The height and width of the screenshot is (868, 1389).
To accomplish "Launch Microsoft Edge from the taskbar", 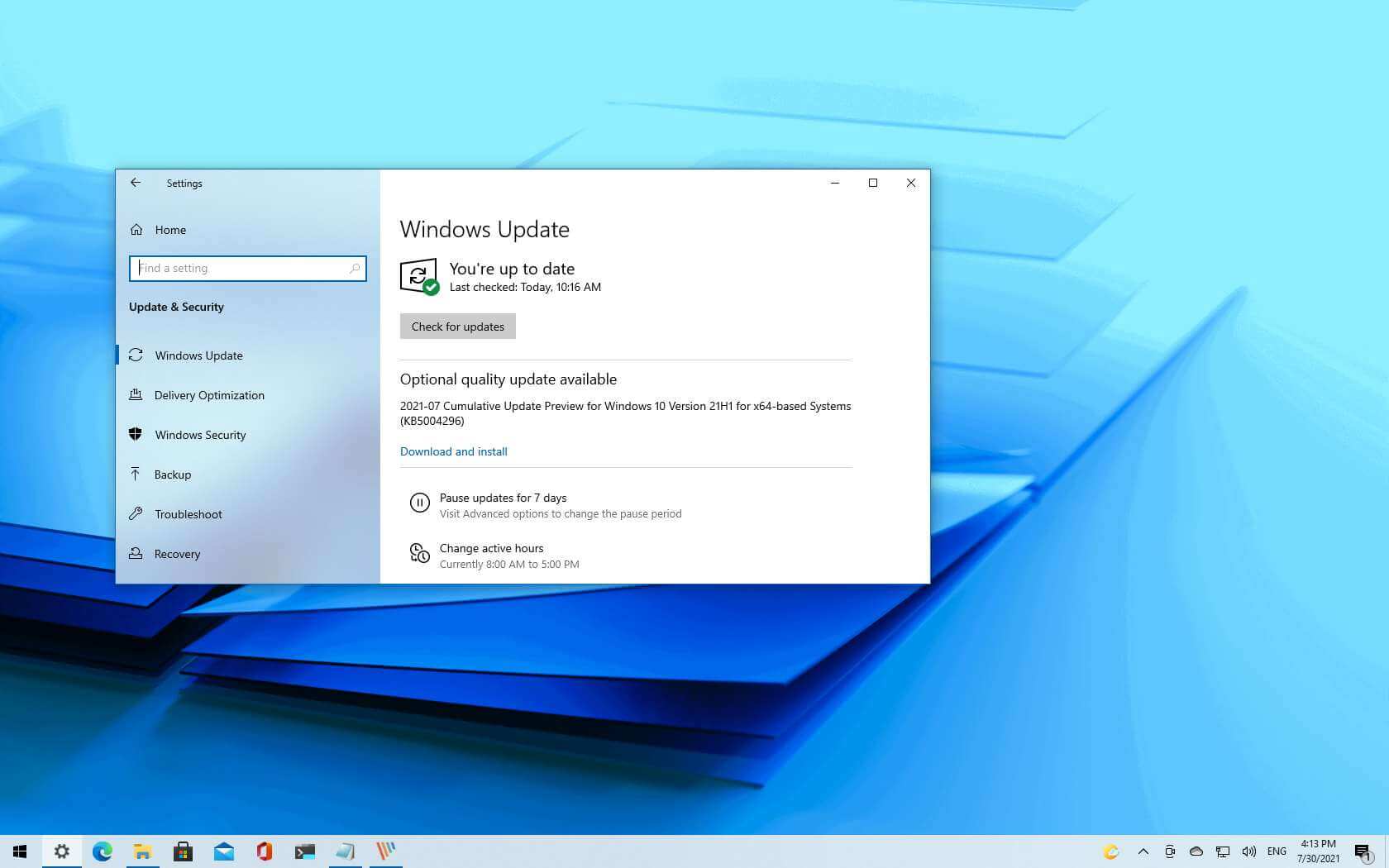I will (x=102, y=851).
